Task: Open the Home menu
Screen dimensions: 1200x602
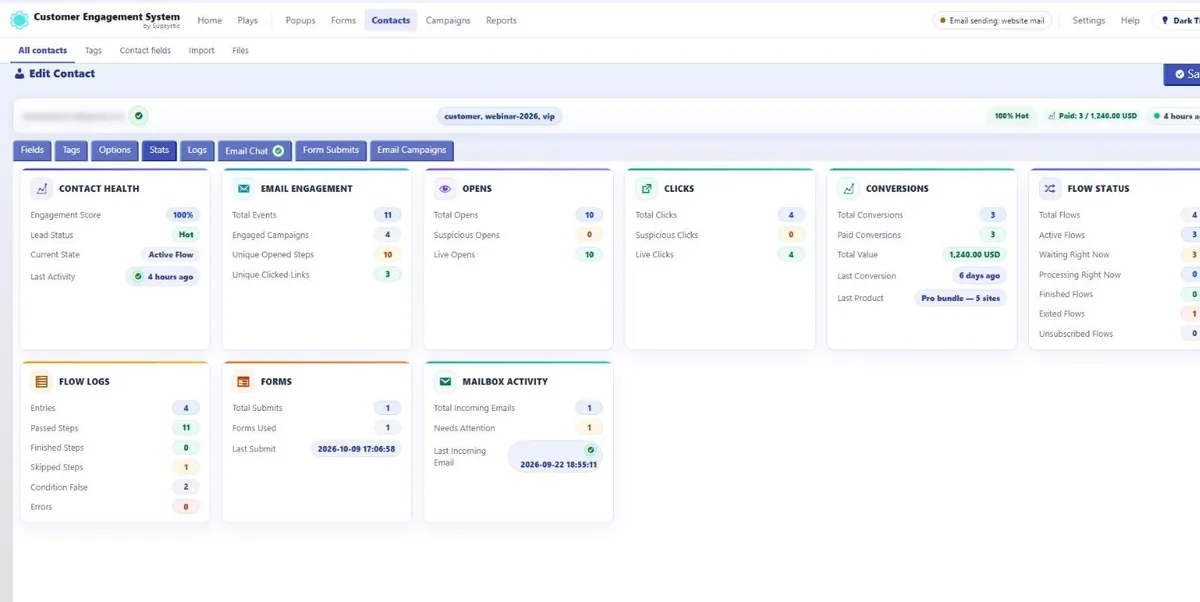Action: (210, 20)
